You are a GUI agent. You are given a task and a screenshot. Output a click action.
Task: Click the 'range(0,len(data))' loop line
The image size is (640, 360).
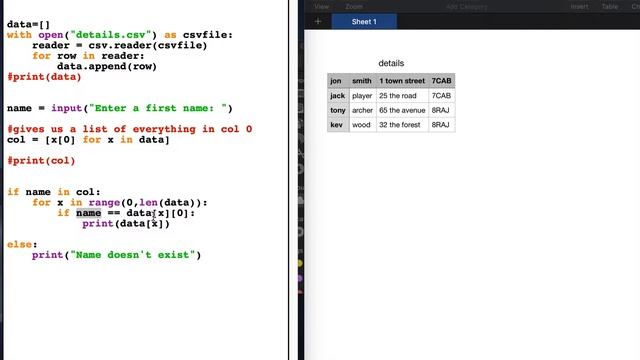pyautogui.click(x=120, y=202)
